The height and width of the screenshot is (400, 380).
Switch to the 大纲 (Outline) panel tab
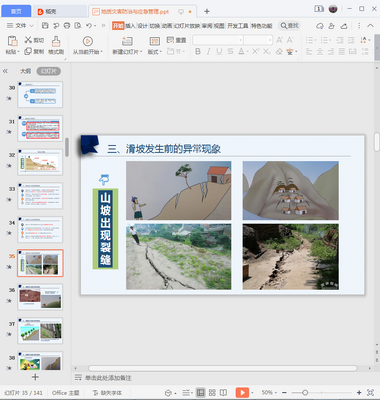pyautogui.click(x=25, y=71)
